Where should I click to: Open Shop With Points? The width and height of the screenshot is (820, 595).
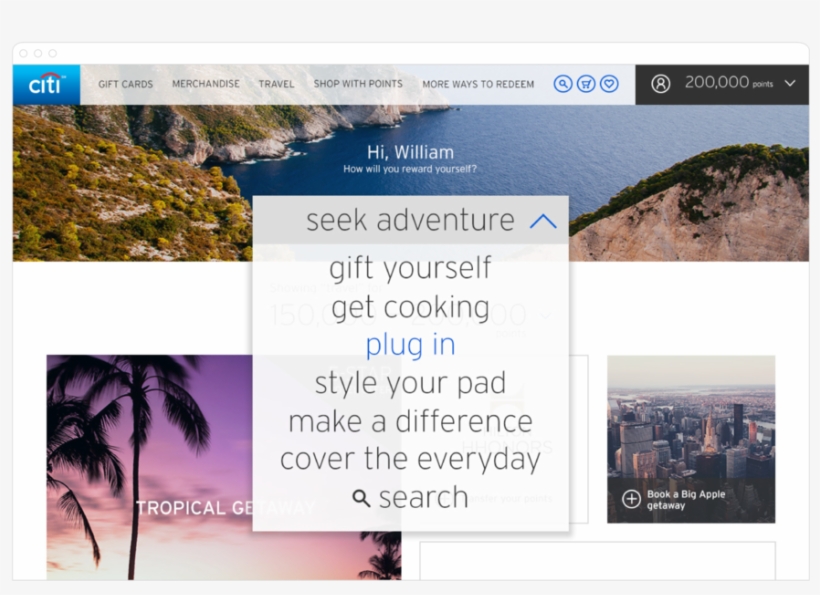[358, 84]
